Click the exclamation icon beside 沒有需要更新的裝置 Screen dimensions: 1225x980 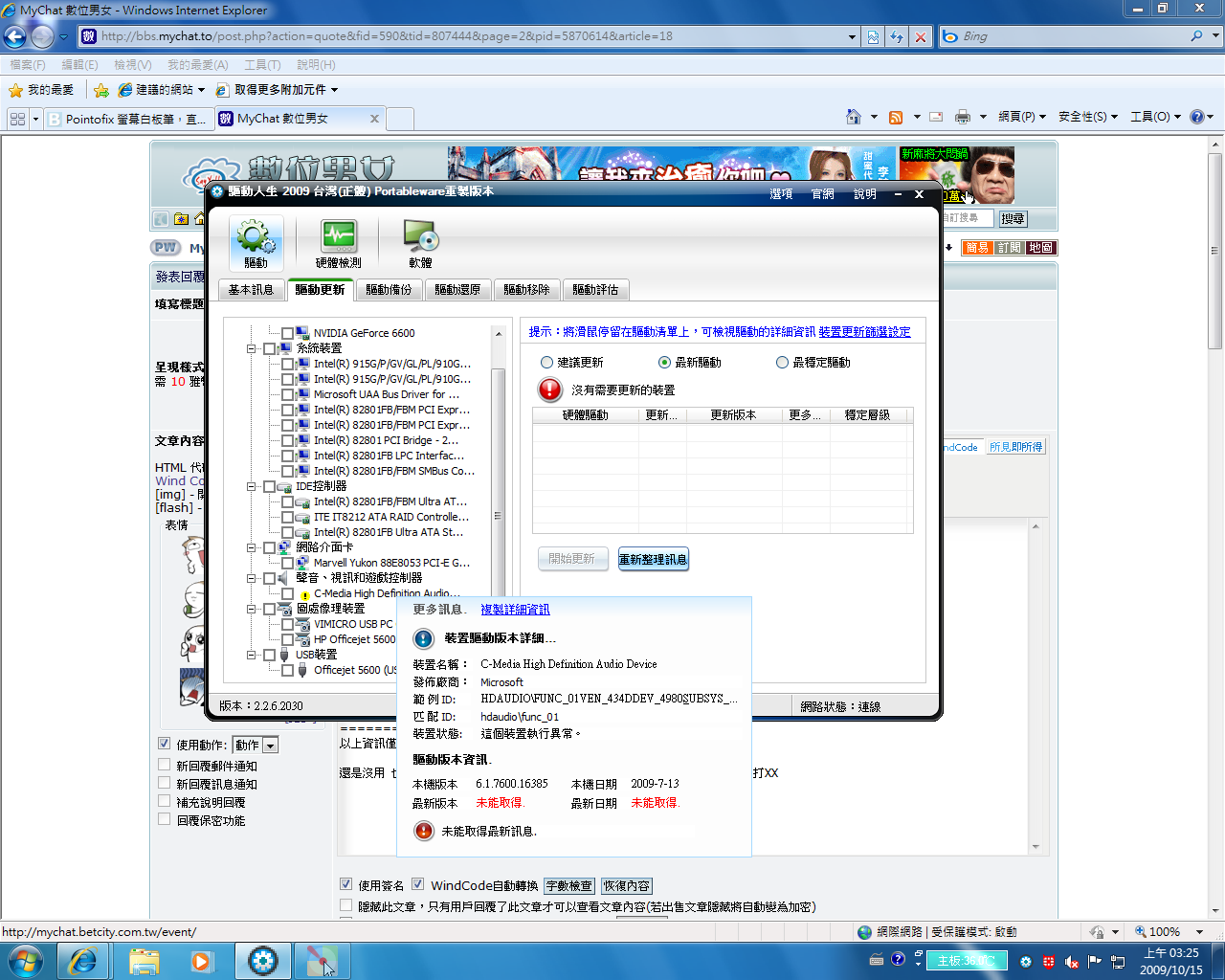click(x=549, y=390)
